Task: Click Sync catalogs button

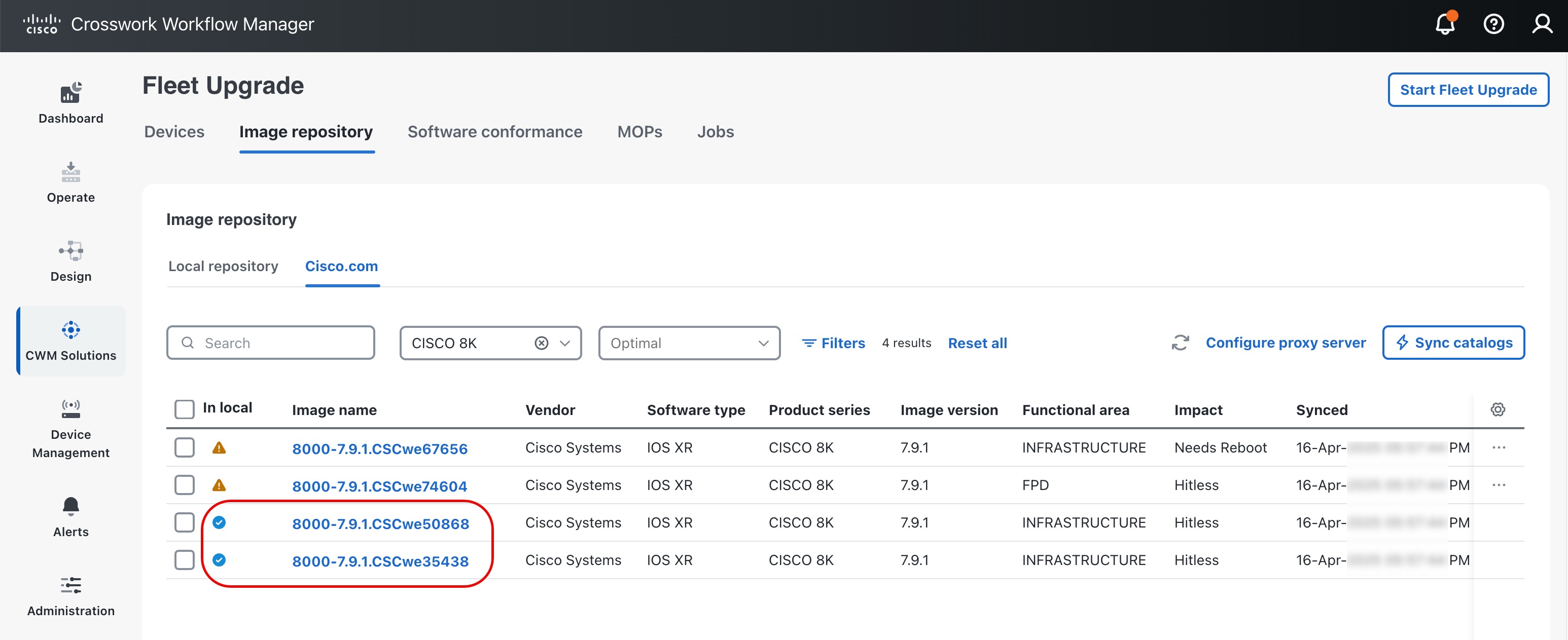Action: (1453, 343)
